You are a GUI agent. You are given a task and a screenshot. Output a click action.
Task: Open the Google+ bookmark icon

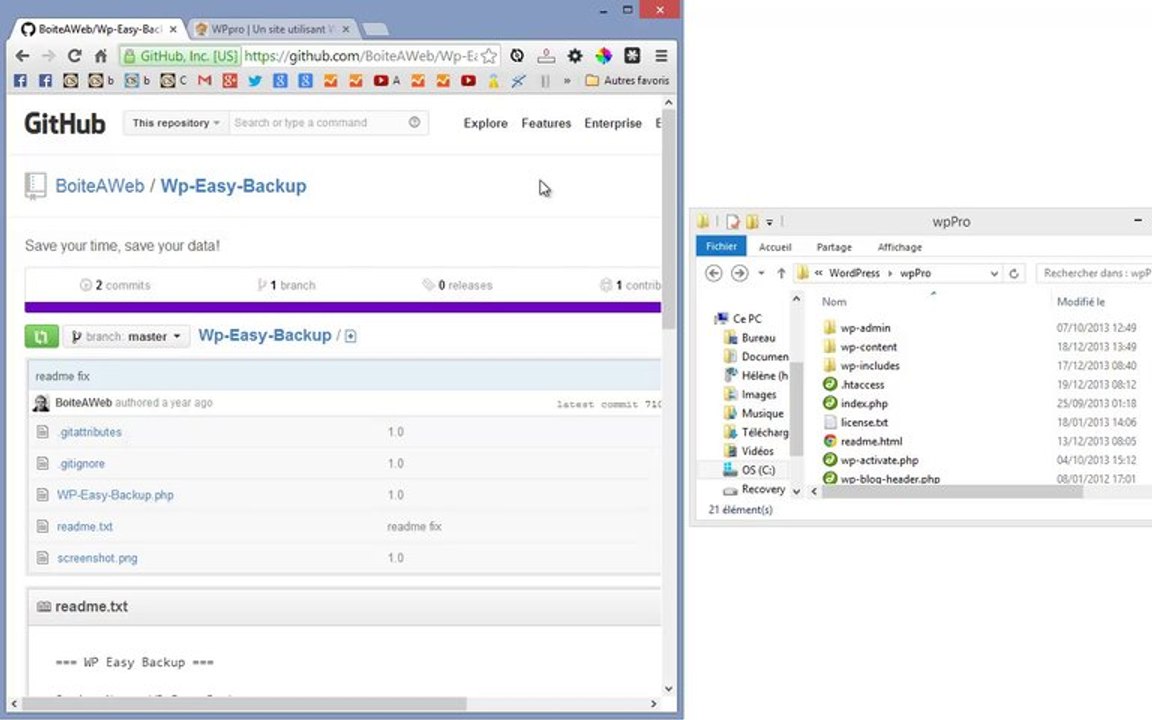coord(230,80)
